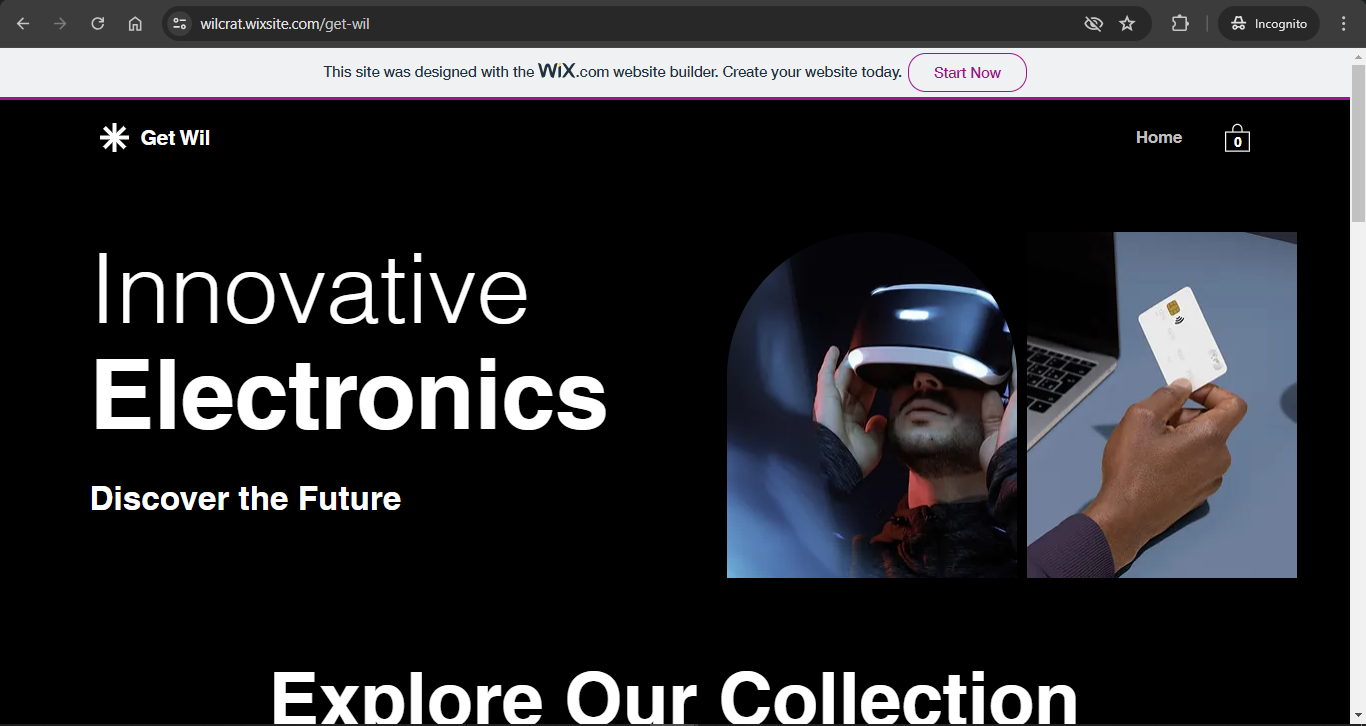The height and width of the screenshot is (726, 1366).
Task: Go to browser home page icon
Action: pos(135,23)
